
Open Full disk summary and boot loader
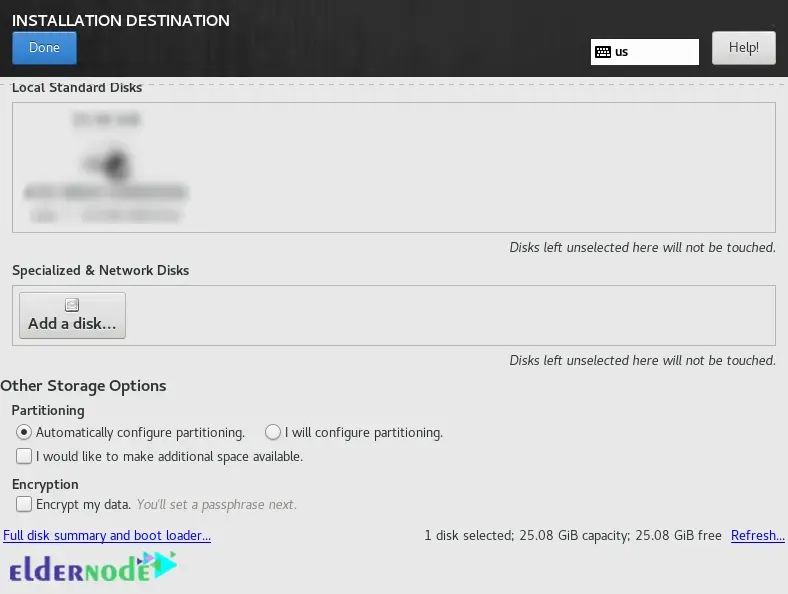(107, 536)
